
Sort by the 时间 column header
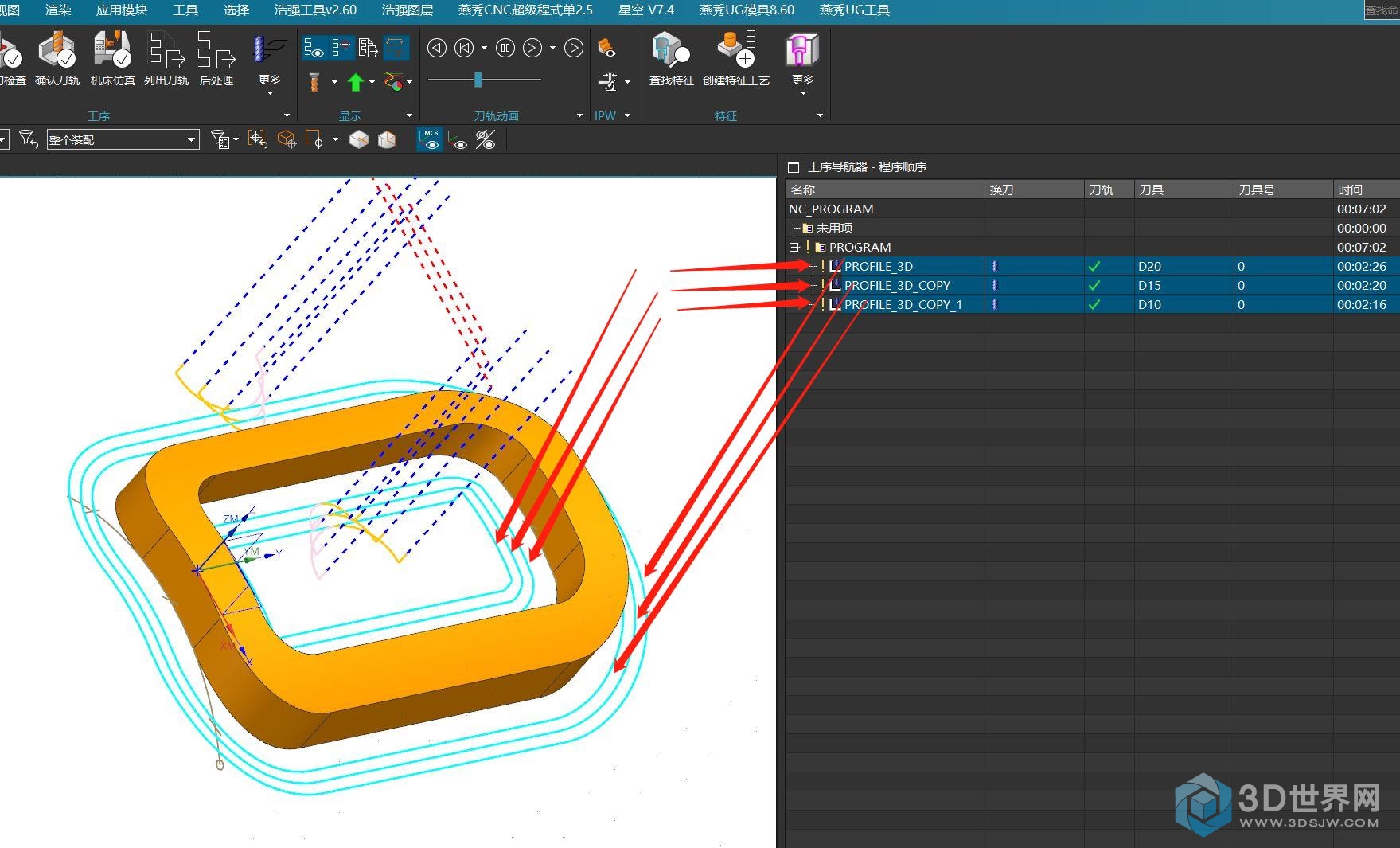point(1366,190)
